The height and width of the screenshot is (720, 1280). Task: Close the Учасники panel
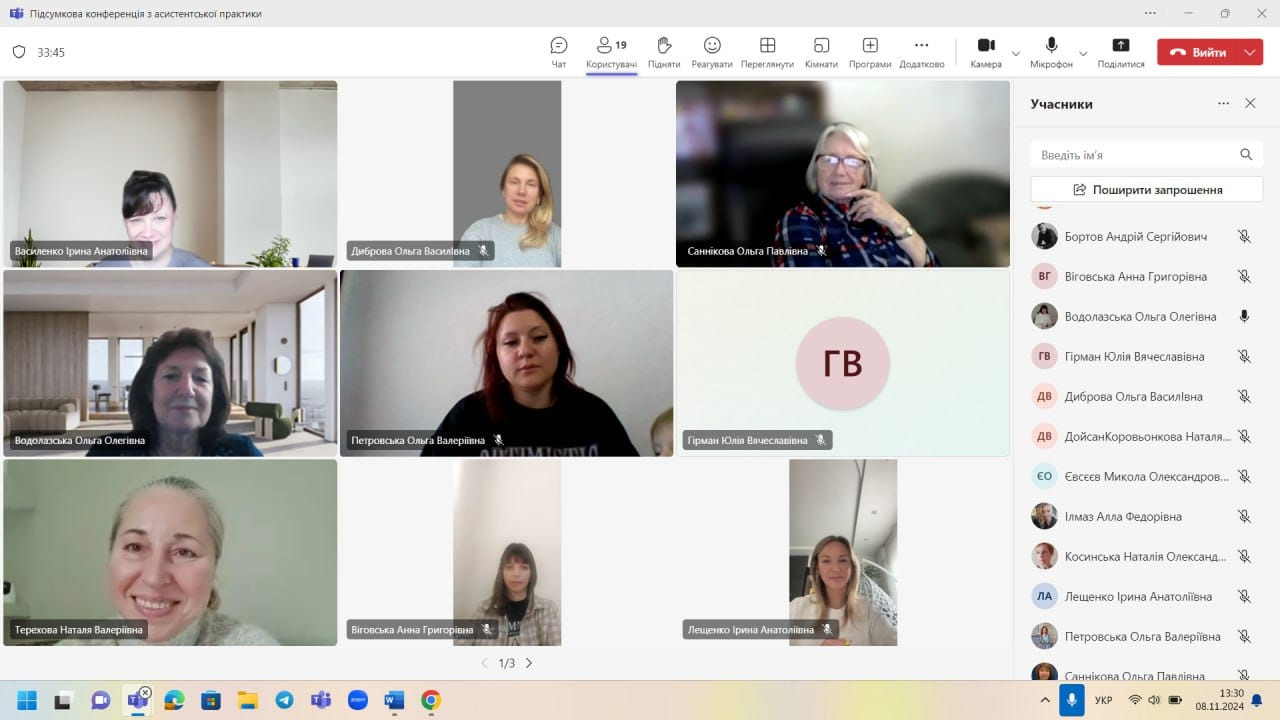(1250, 103)
